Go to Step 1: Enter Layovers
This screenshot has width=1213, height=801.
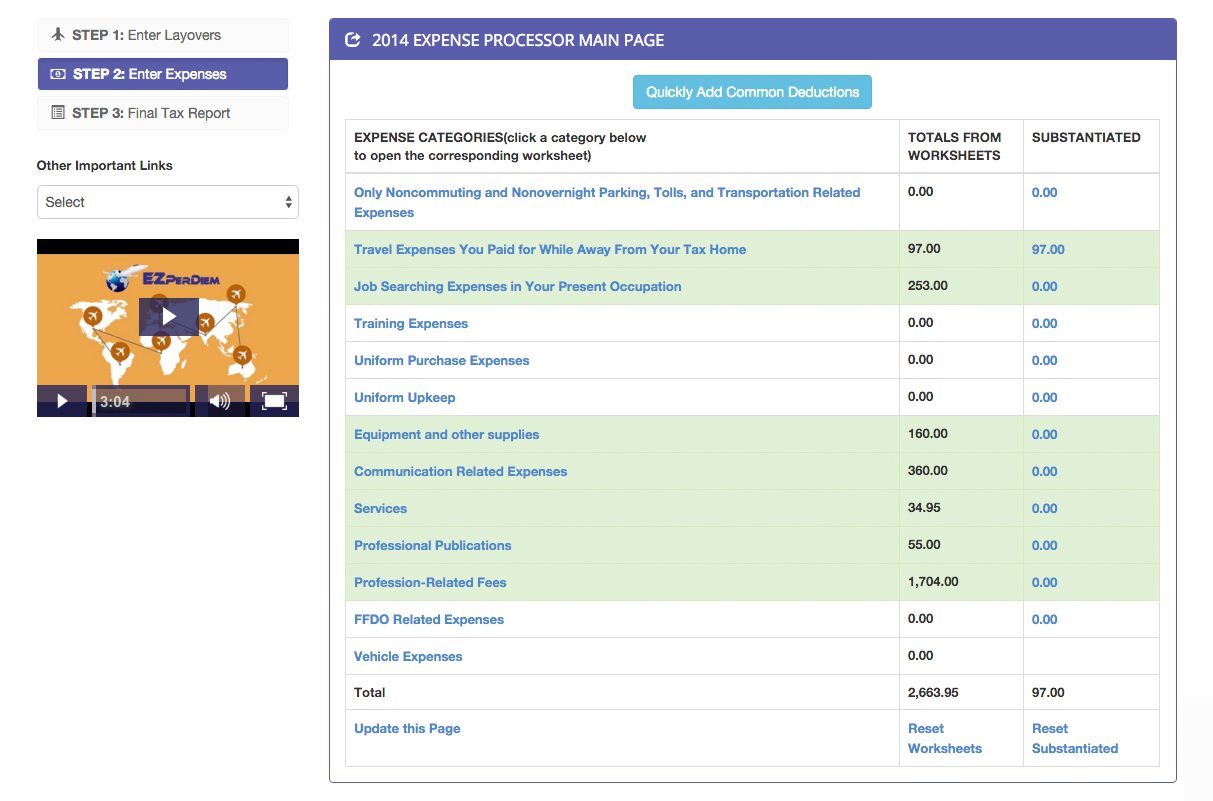coord(163,35)
